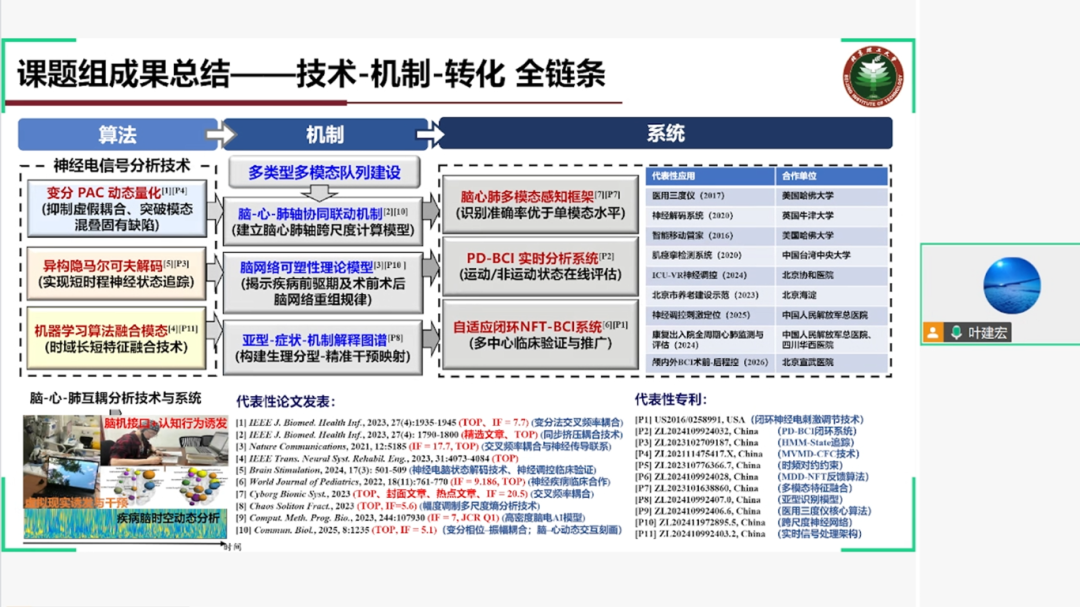The height and width of the screenshot is (607, 1080).
Task: Click the 中国台湾中央大学 table cell
Action: 832,255
